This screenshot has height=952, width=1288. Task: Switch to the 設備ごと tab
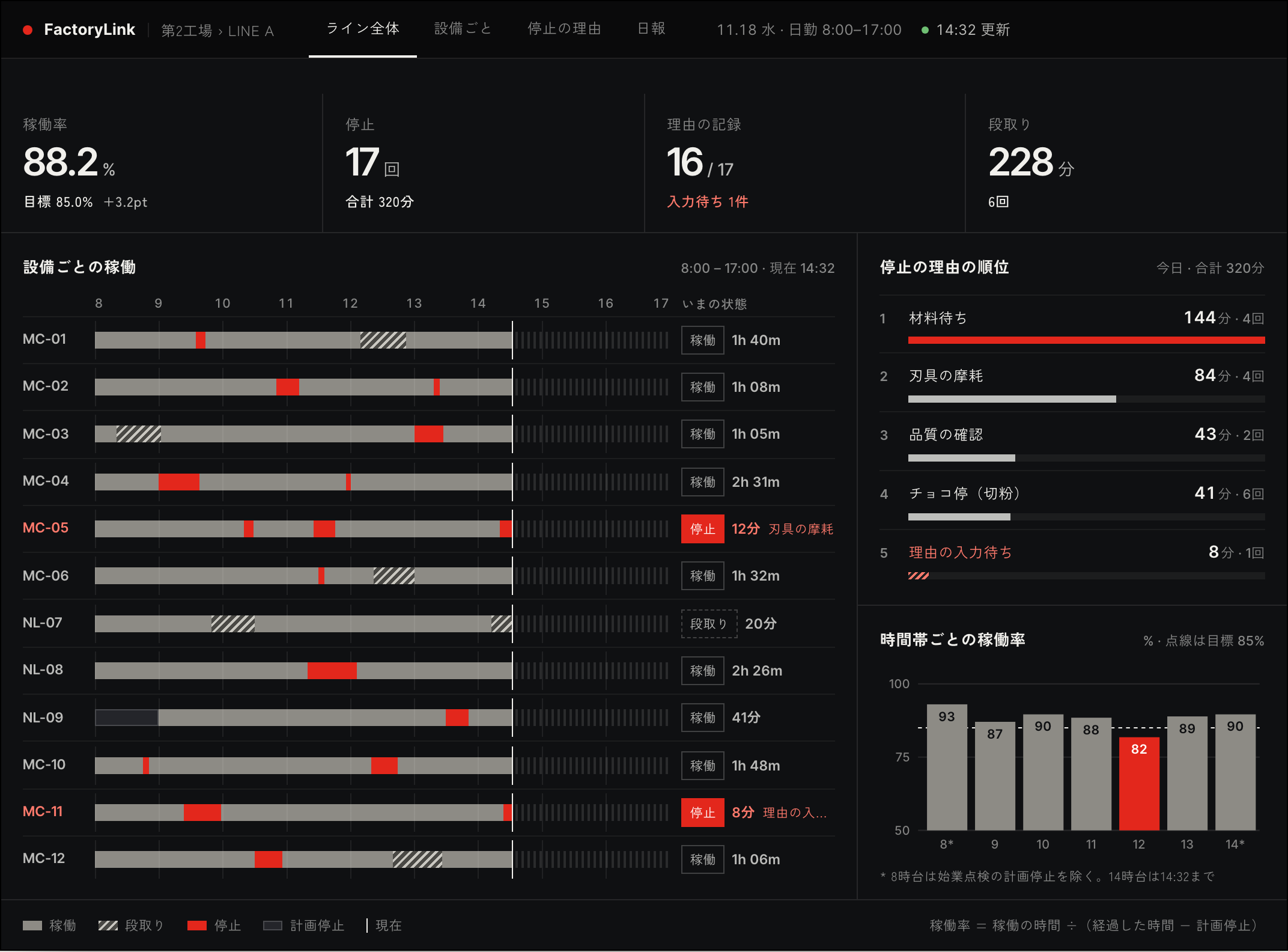tap(463, 29)
